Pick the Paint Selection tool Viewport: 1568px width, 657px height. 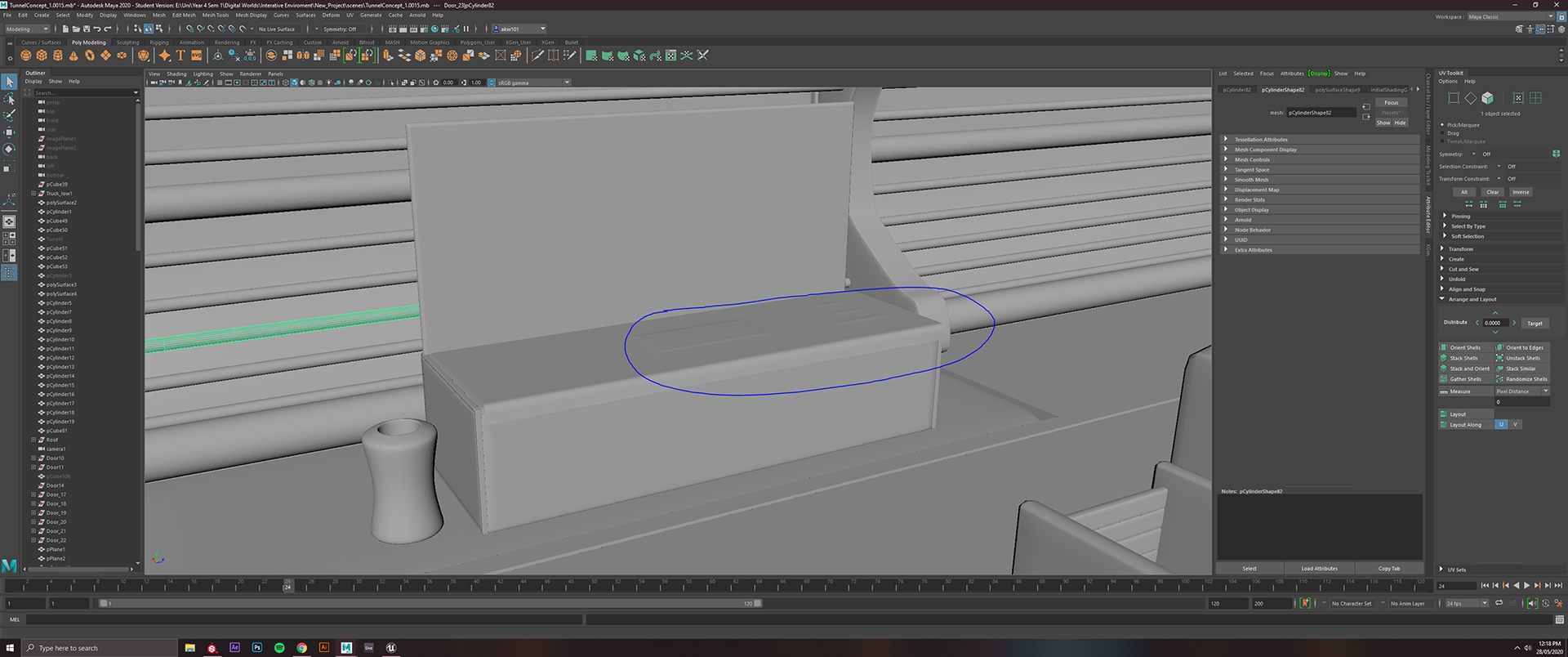click(x=9, y=115)
